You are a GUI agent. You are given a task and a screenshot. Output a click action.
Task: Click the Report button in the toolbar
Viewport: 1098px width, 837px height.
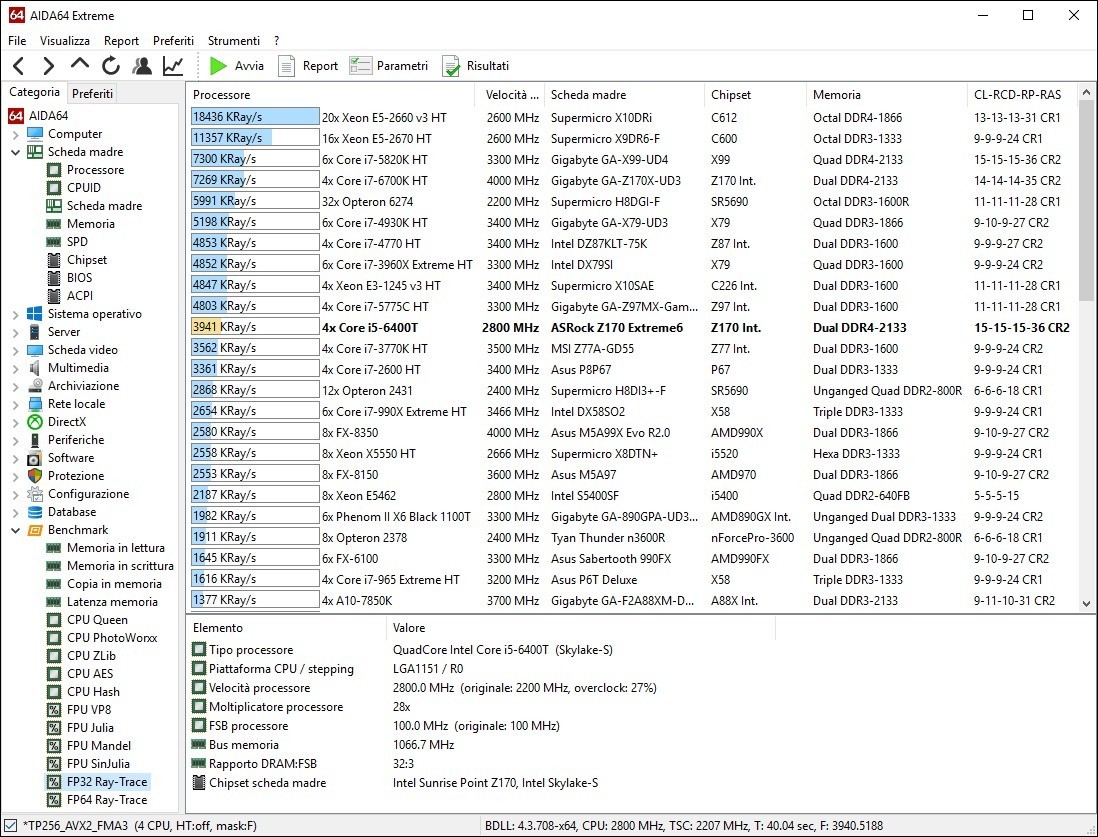point(308,66)
